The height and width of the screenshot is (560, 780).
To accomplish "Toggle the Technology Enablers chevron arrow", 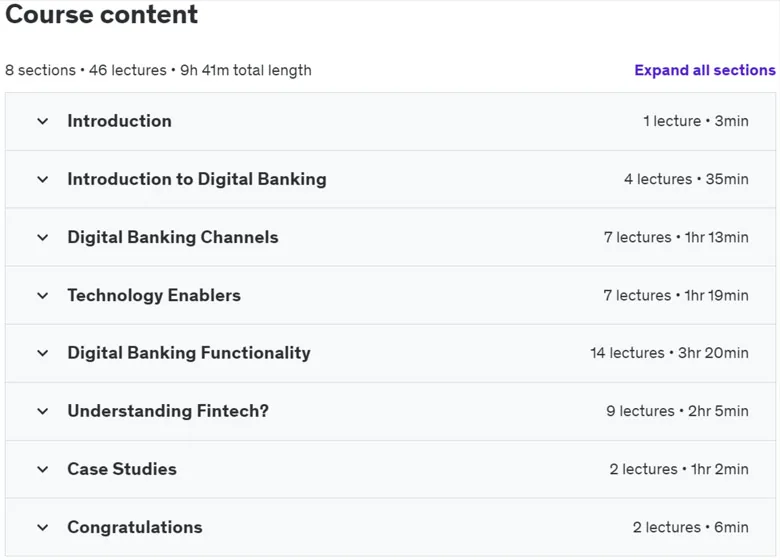I will click(x=43, y=296).
